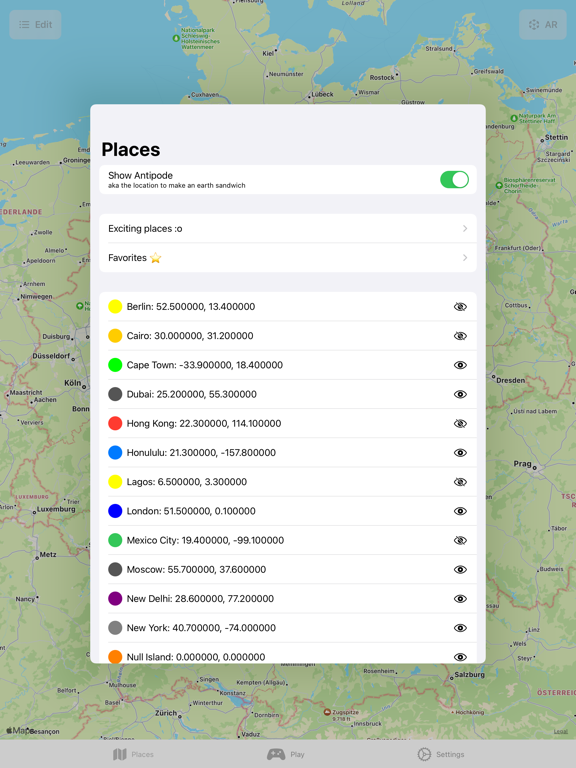The width and height of the screenshot is (576, 768).
Task: Click Hong Kong's red color dot
Action: pos(115,424)
